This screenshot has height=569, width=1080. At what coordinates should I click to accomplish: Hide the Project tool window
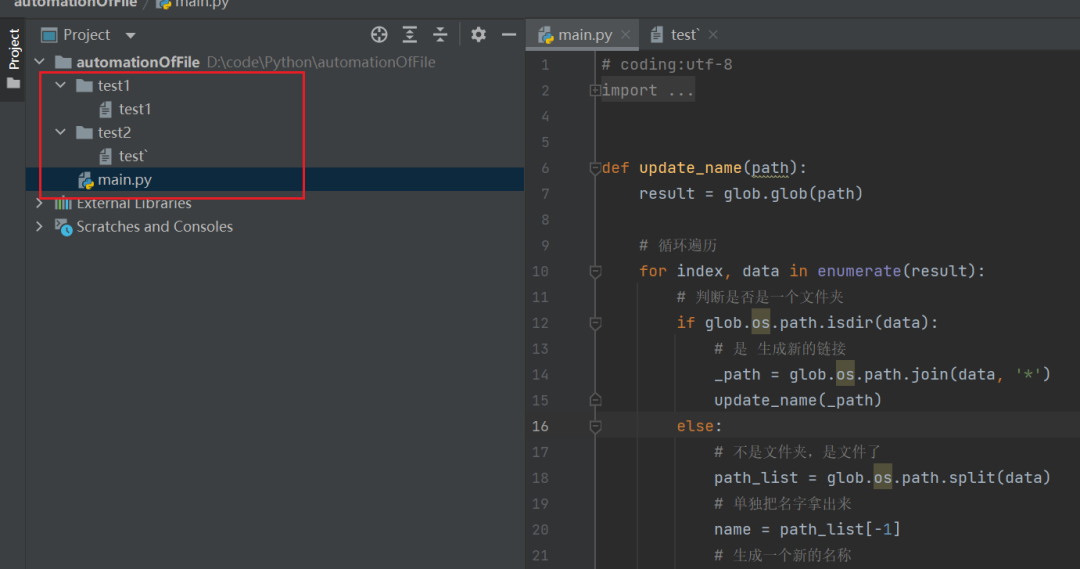509,34
